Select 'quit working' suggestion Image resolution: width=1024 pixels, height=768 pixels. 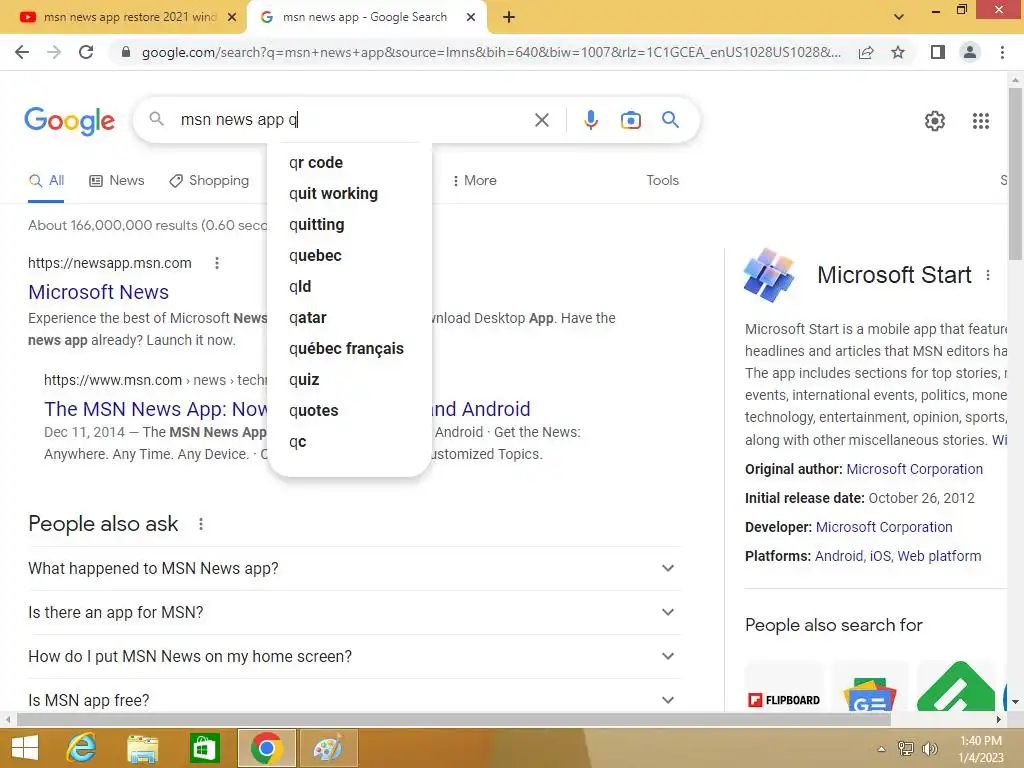click(349, 193)
